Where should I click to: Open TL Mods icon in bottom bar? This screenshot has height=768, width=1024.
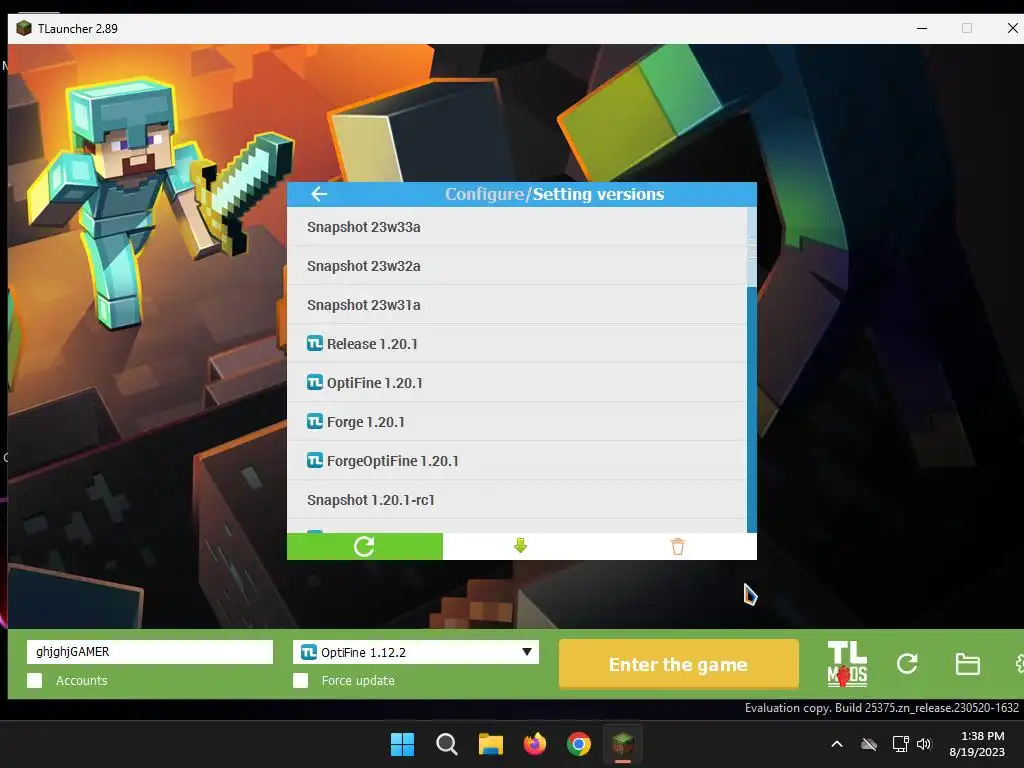(847, 664)
